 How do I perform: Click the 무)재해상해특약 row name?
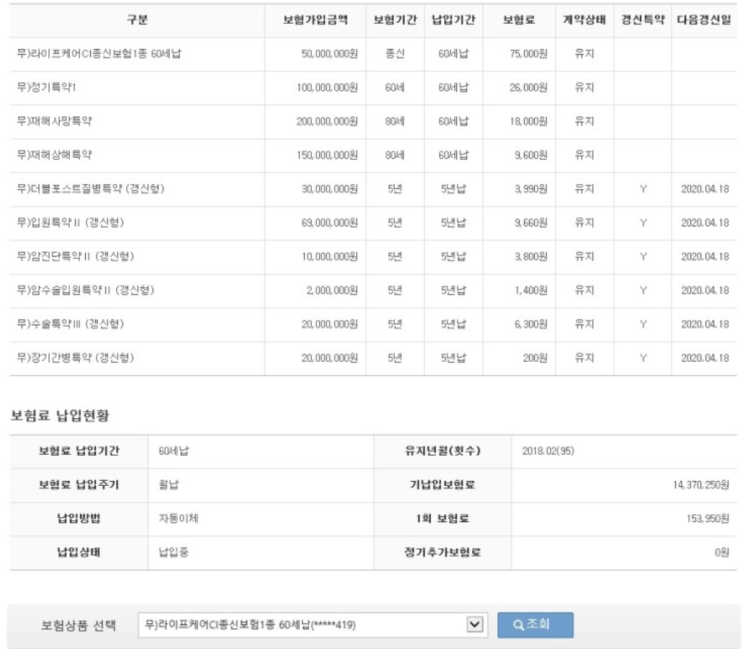pyautogui.click(x=54, y=155)
